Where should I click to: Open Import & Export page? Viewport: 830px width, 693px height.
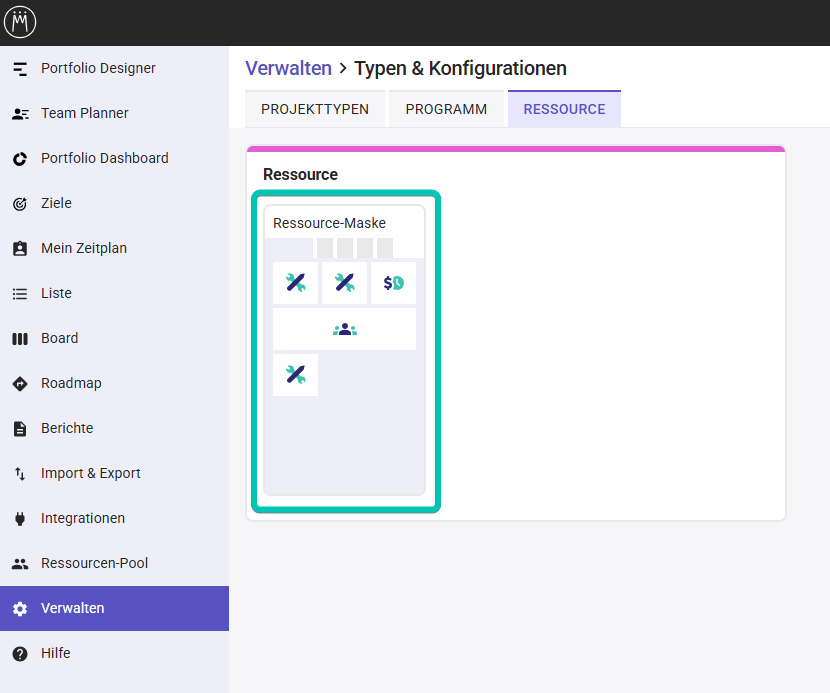(114, 473)
